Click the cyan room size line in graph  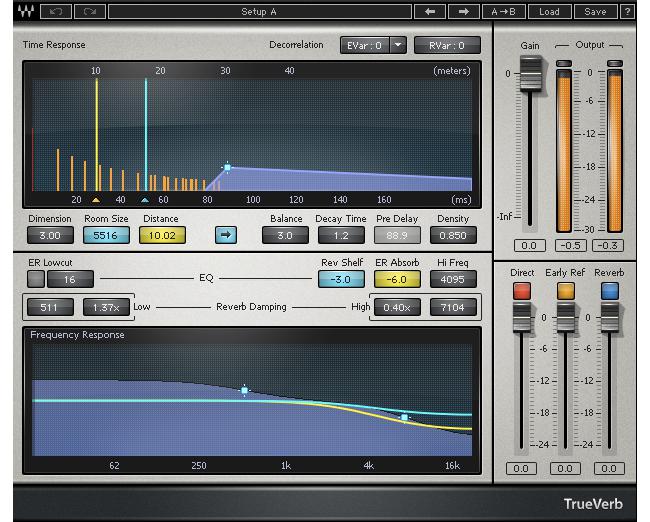point(146,135)
